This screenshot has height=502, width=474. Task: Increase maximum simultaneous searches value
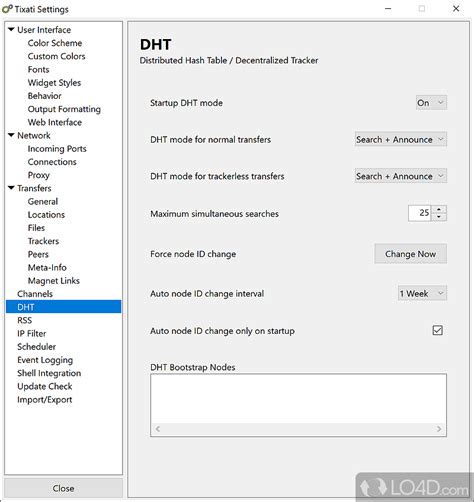[x=439, y=209]
